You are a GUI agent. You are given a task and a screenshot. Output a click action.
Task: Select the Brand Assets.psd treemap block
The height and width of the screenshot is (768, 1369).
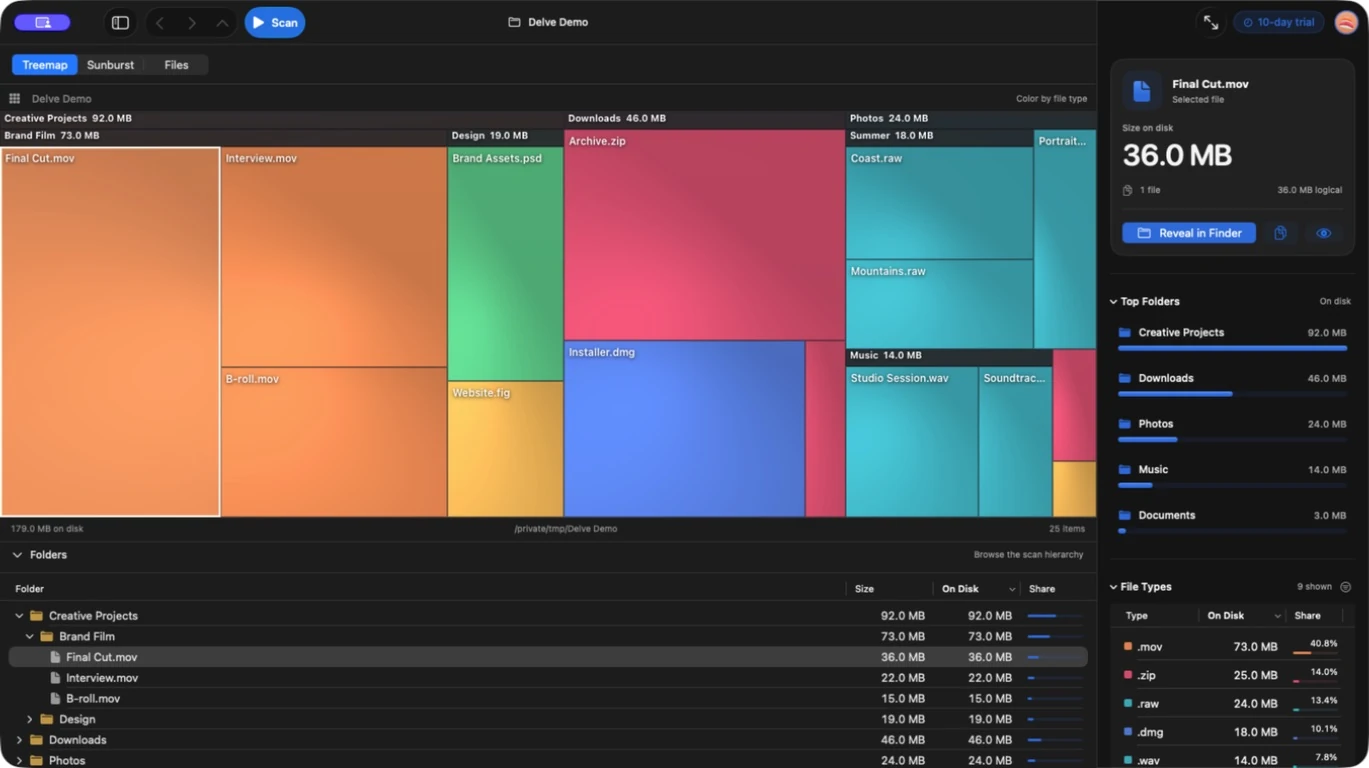(505, 264)
